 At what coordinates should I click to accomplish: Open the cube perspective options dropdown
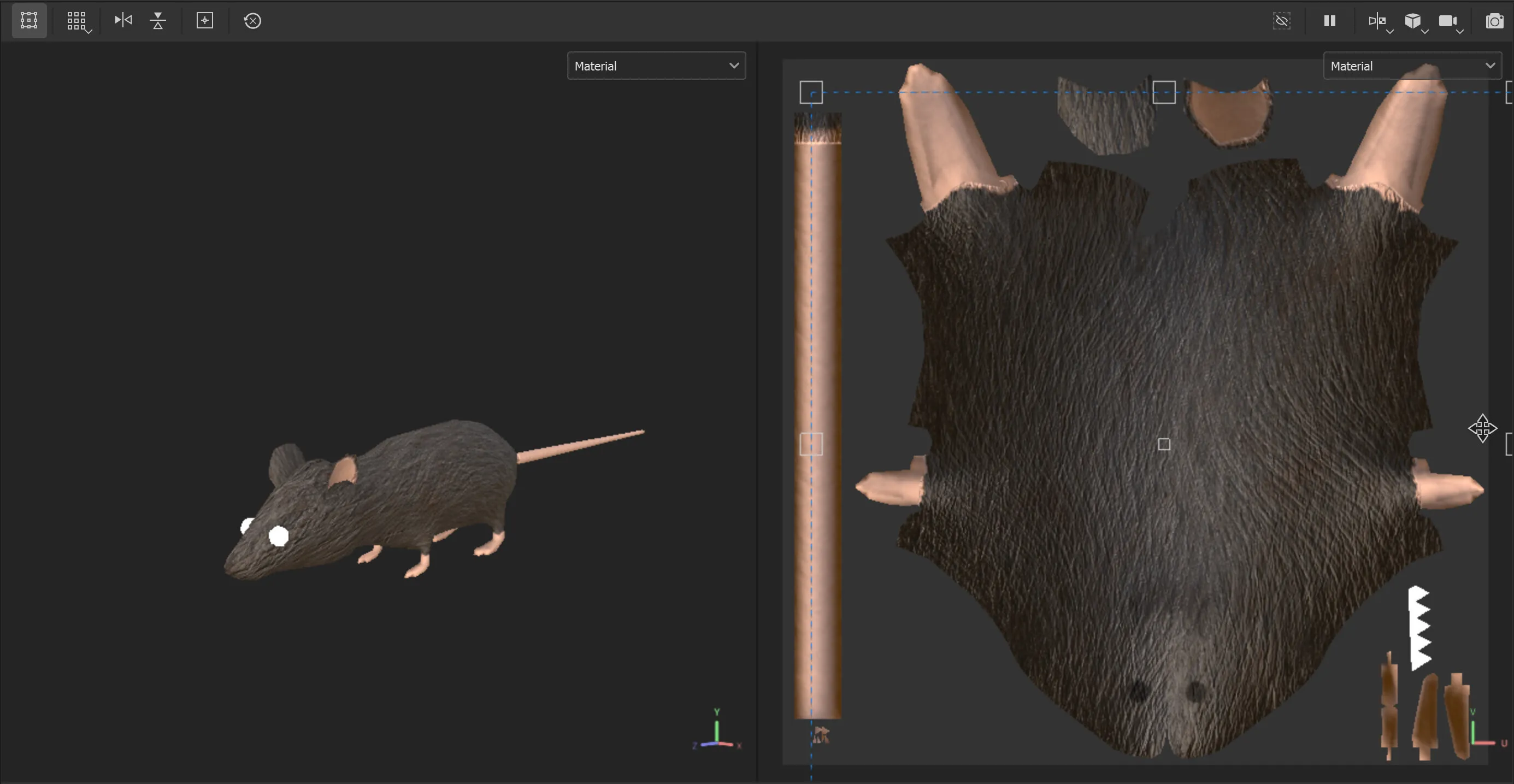coord(1414,22)
